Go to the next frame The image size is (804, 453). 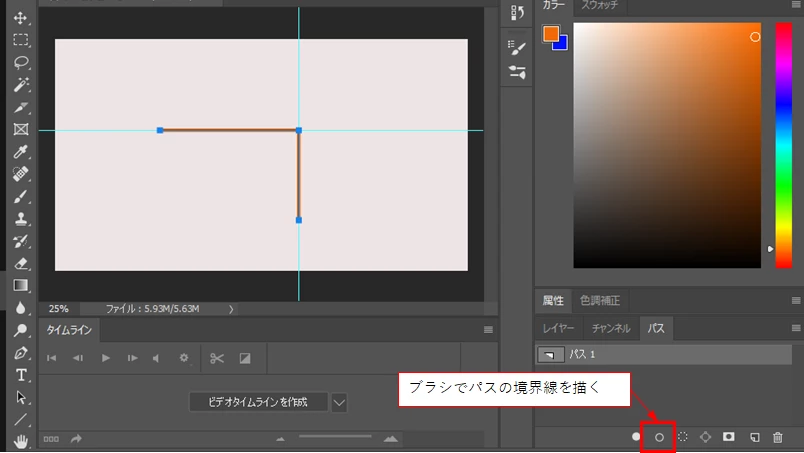(x=132, y=358)
